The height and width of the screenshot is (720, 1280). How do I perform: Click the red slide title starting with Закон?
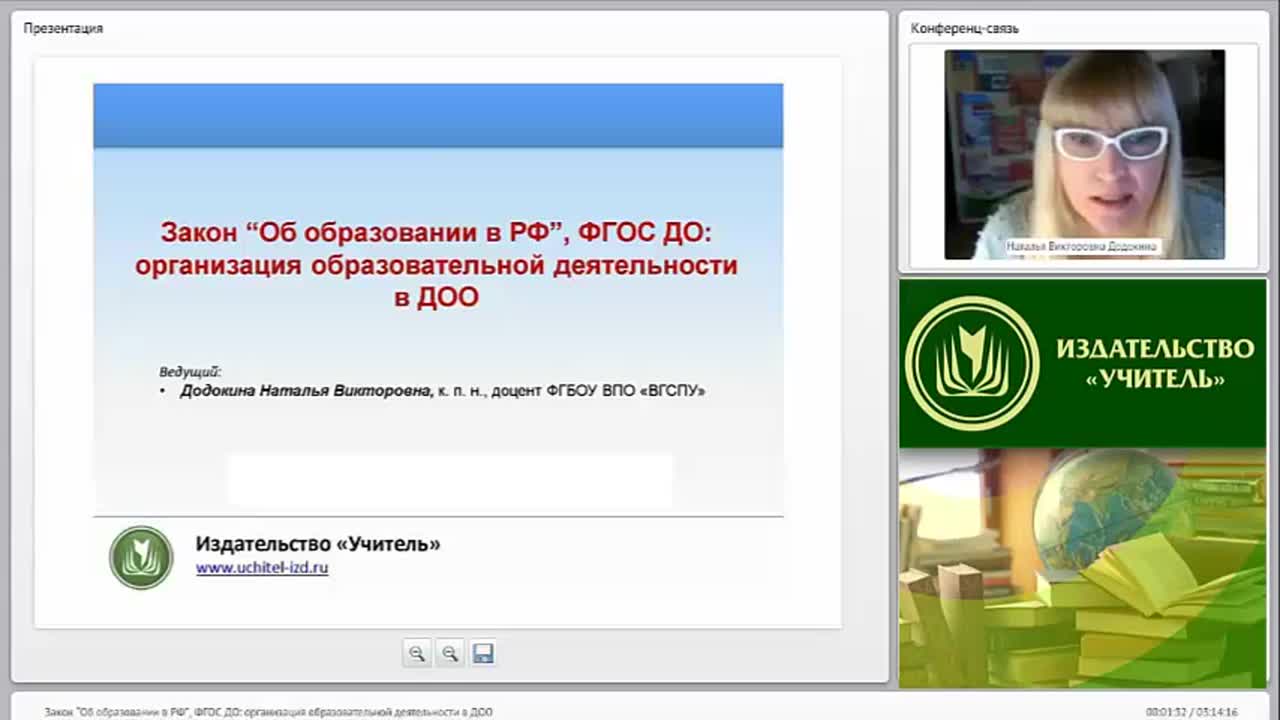[x=437, y=265]
